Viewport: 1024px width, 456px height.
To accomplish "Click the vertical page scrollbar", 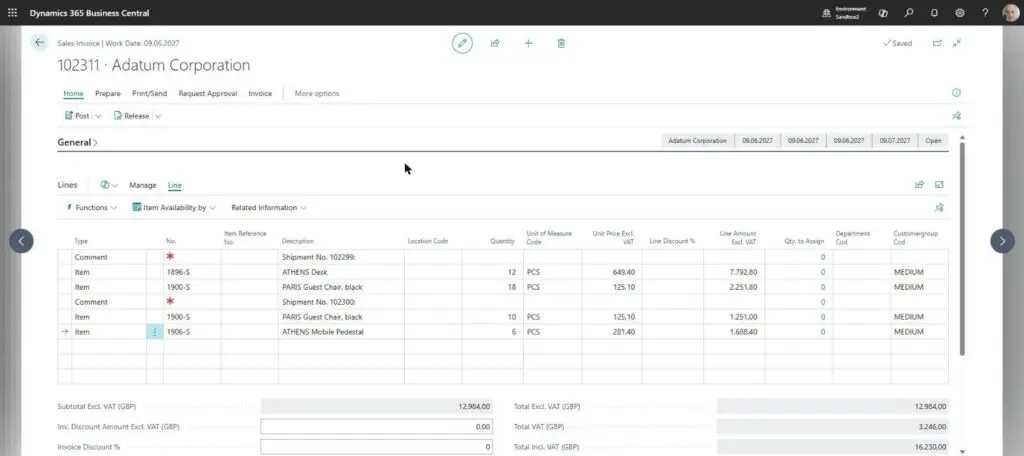I will click(x=962, y=248).
